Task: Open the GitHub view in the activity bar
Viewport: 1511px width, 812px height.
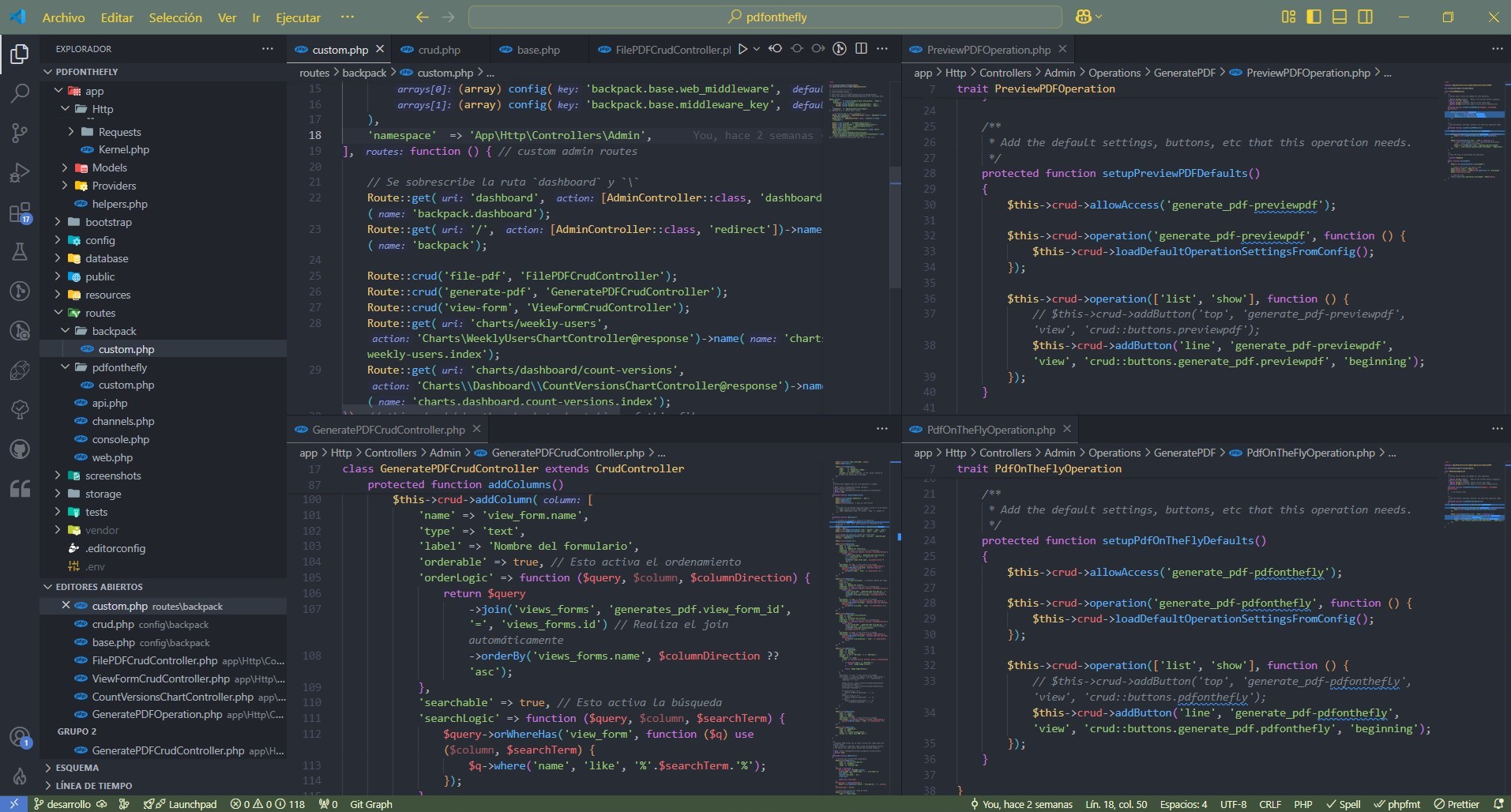Action: click(x=20, y=449)
